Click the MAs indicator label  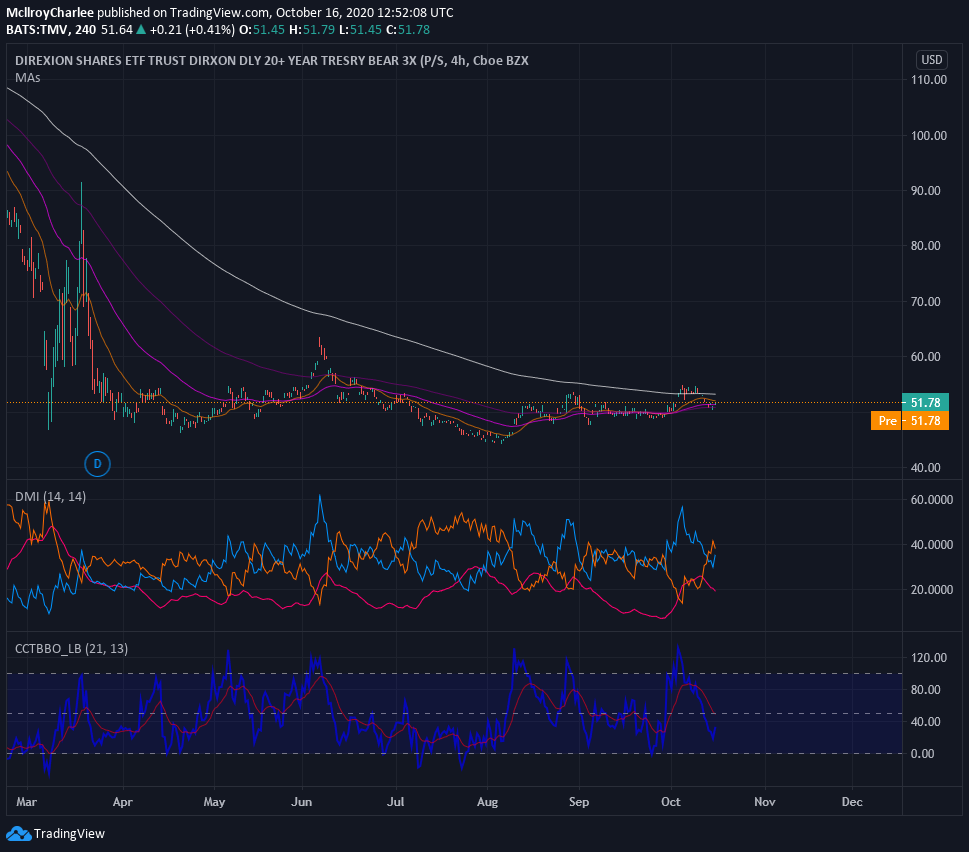pos(28,78)
